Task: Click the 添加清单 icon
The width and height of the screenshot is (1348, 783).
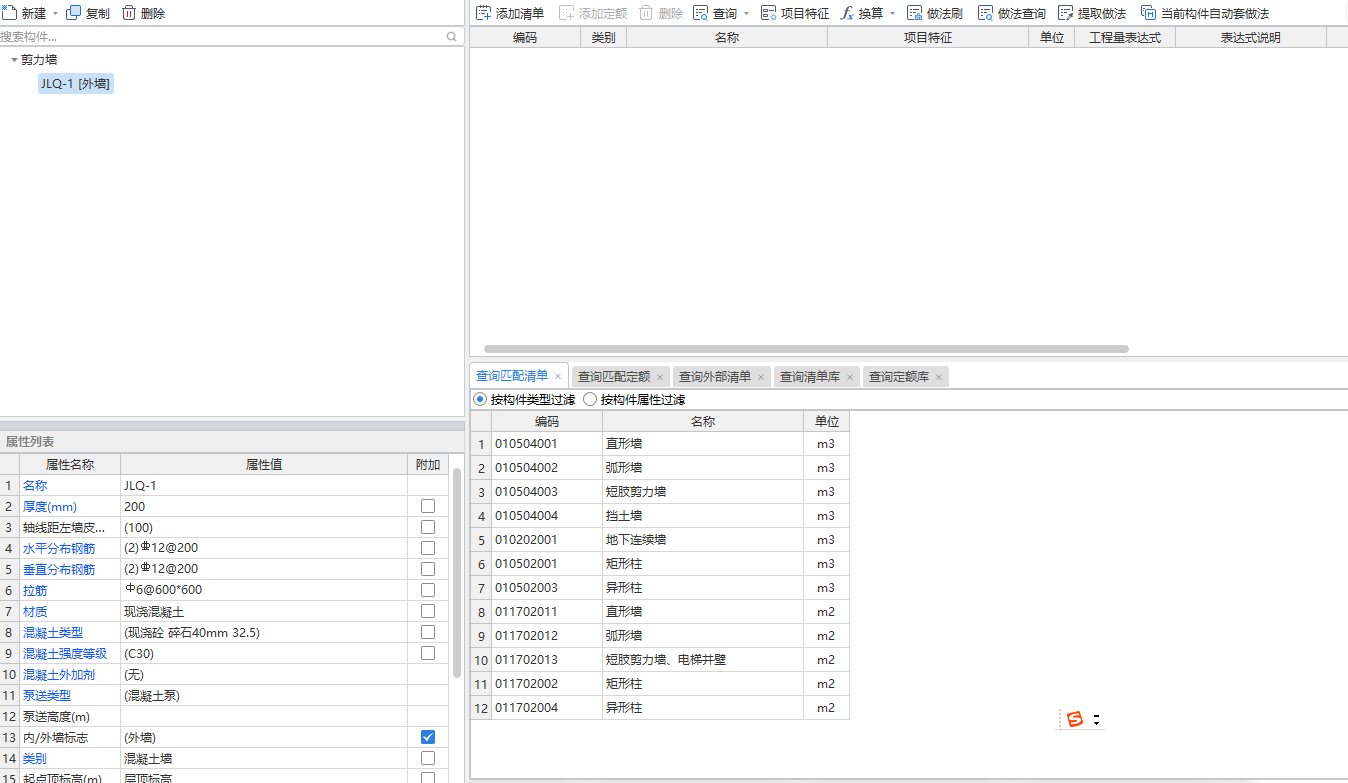Action: tap(484, 13)
